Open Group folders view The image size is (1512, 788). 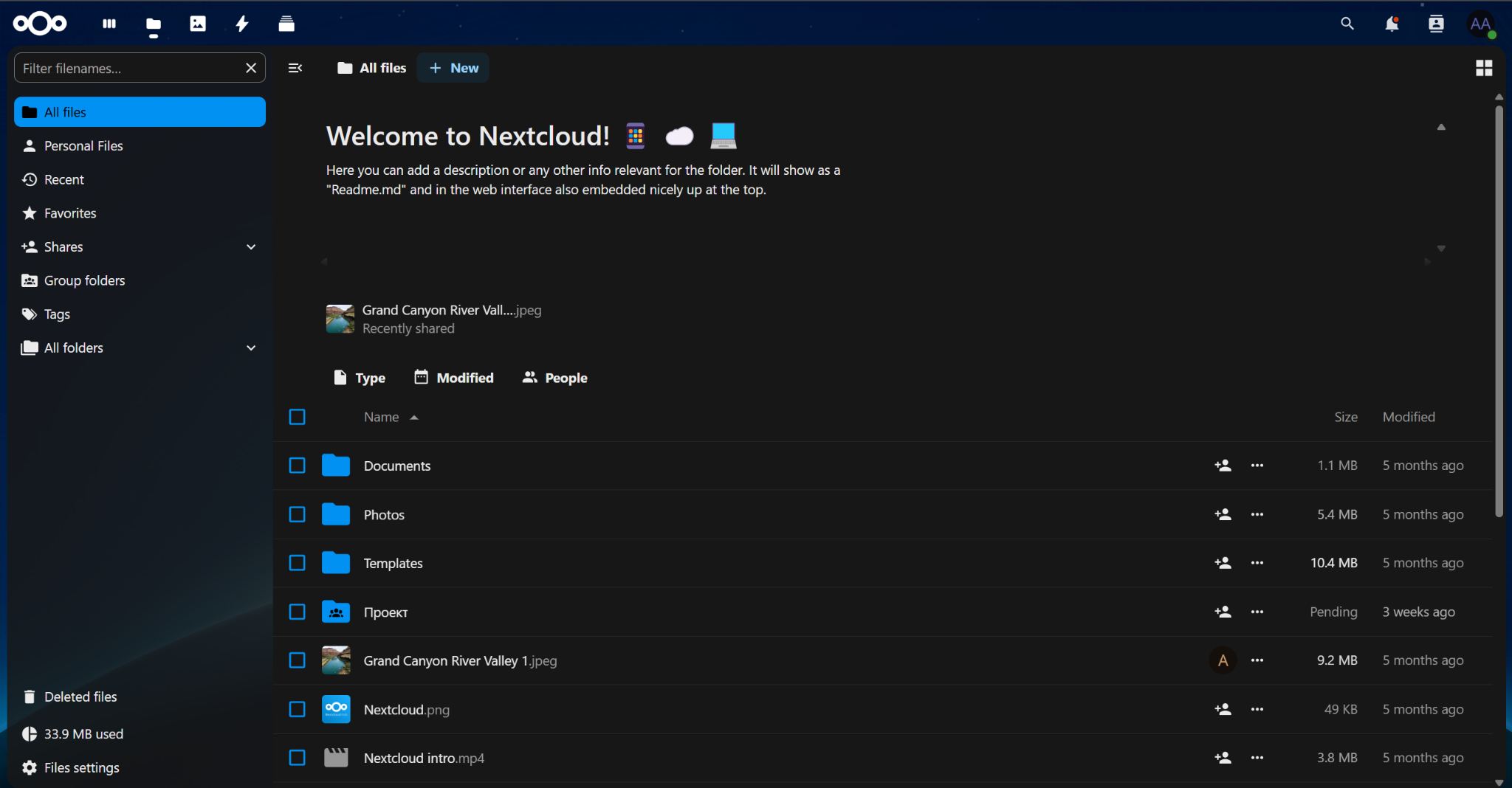click(x=140, y=281)
